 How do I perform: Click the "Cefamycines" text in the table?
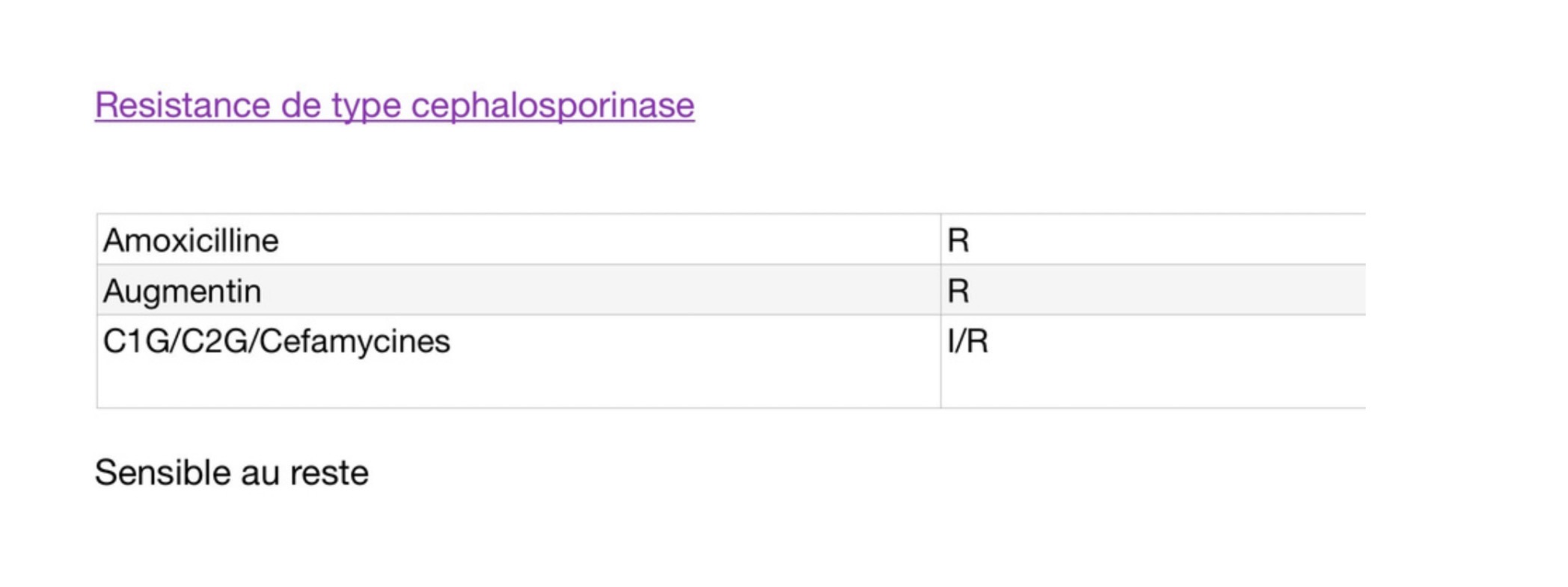click(x=355, y=342)
